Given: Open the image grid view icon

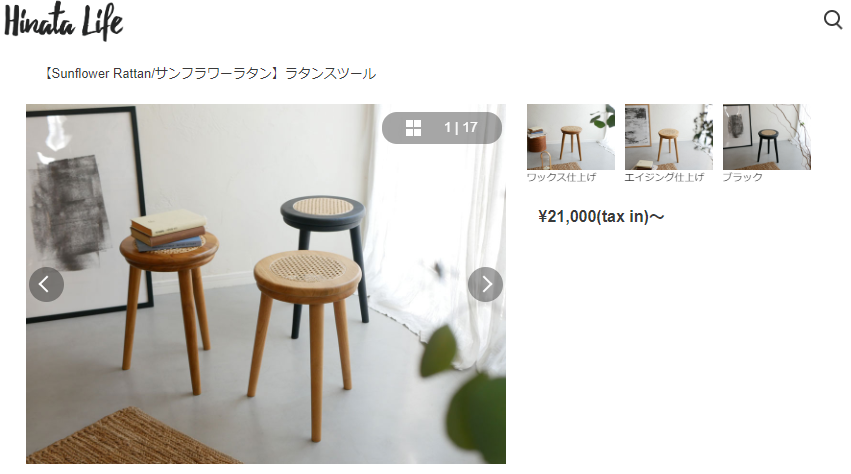Looking at the screenshot, I should [413, 128].
